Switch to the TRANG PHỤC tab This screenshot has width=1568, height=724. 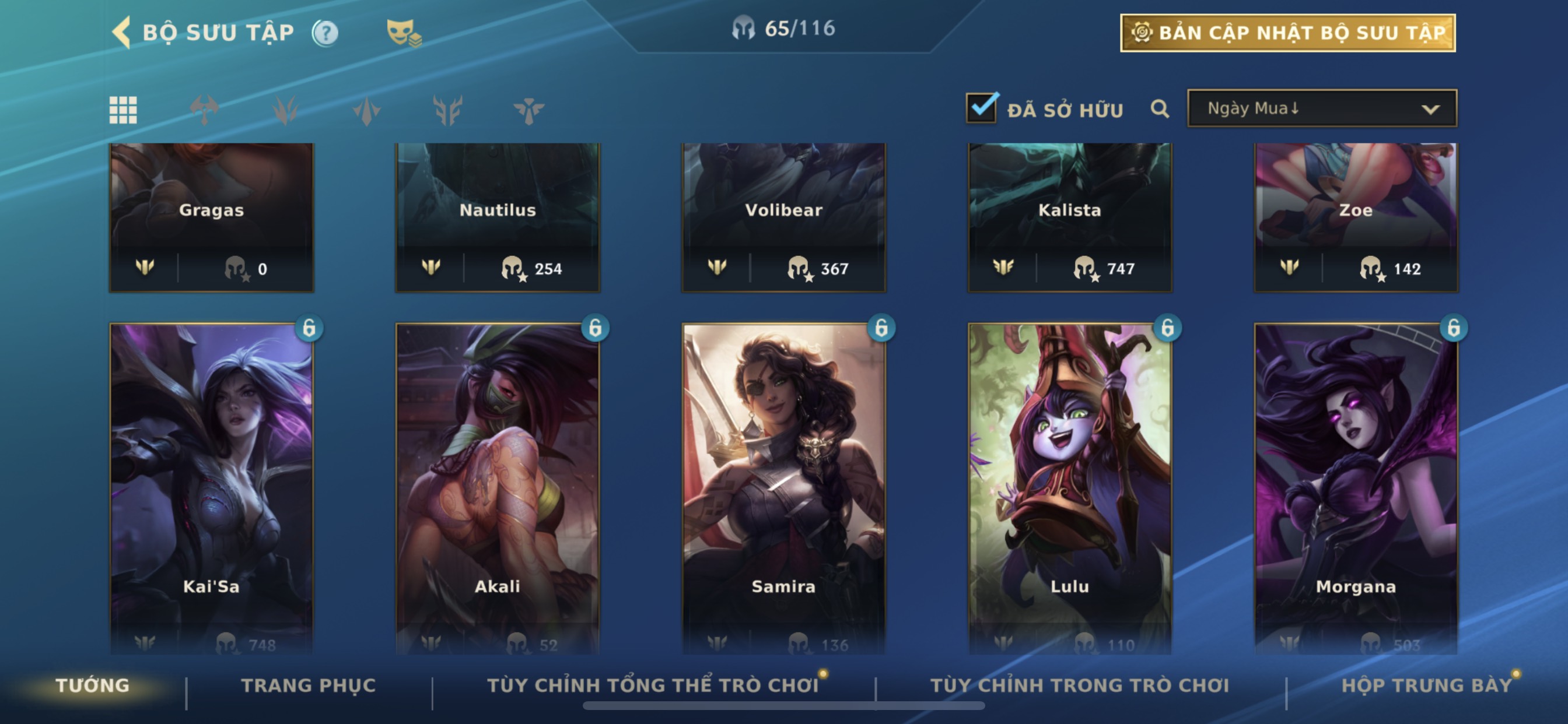(x=309, y=685)
